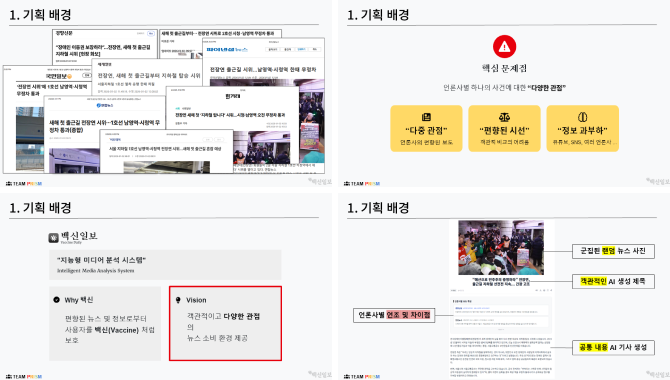This screenshot has width=670, height=380.
Task: Click the "객관적인 AI 생성 제목" label box
Action: click(x=613, y=281)
